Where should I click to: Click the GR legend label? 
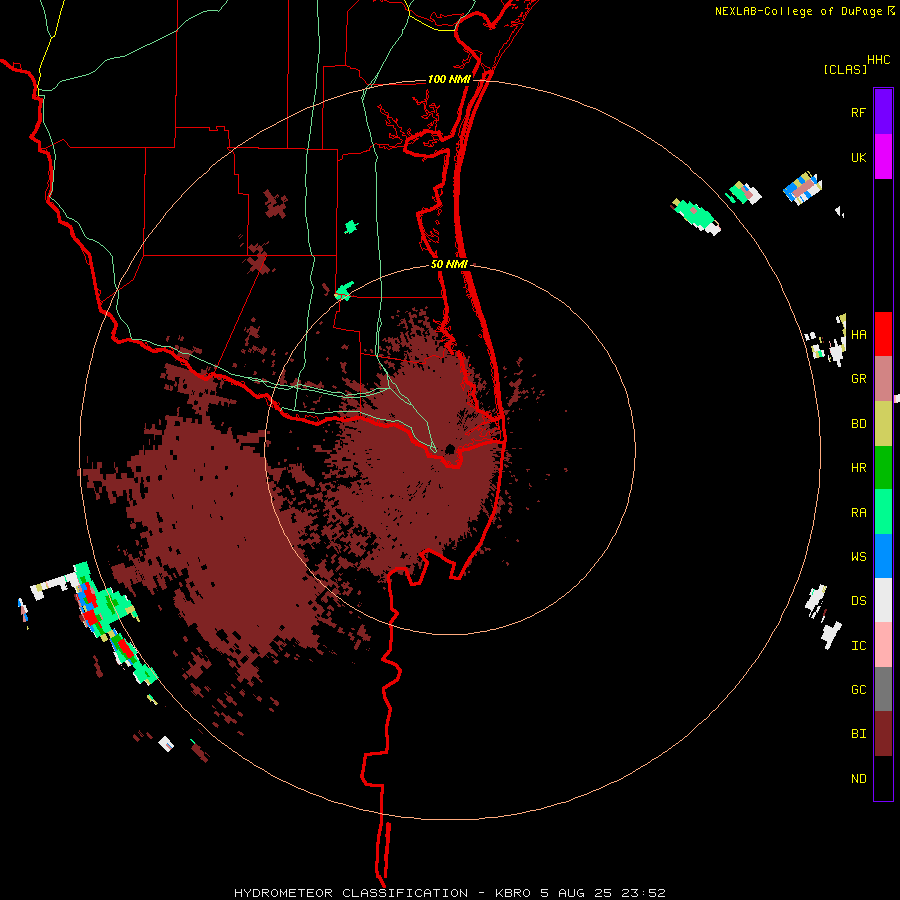(858, 379)
